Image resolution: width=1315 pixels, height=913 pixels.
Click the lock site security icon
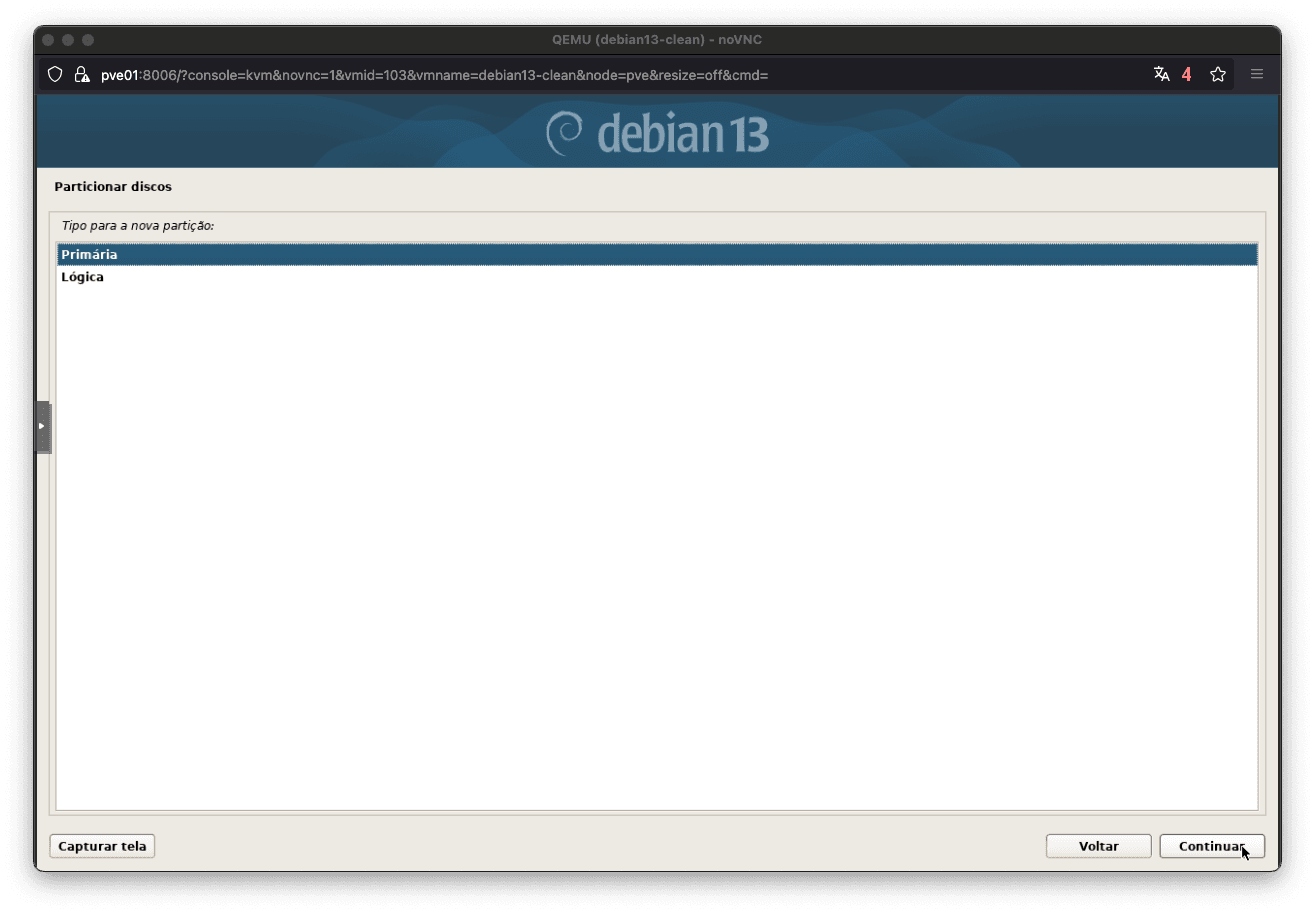click(82, 75)
